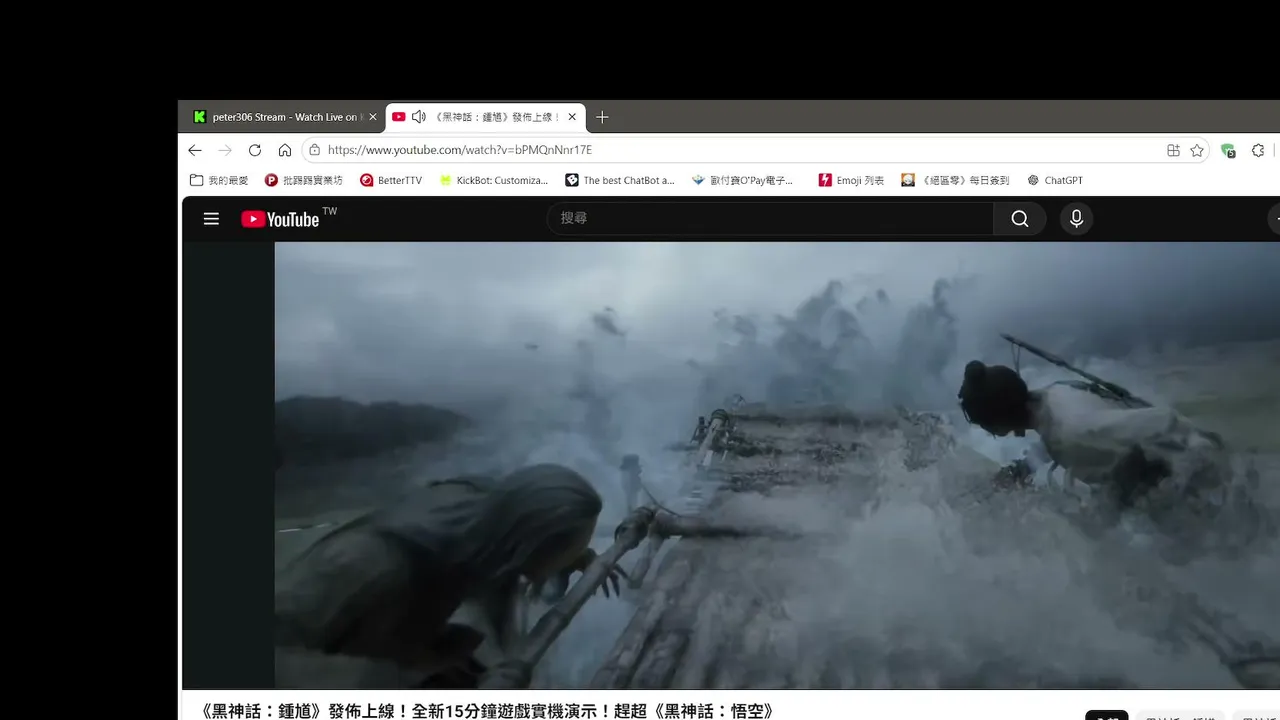Click the YouTube search magnifier button
1280x720 pixels.
click(1019, 219)
